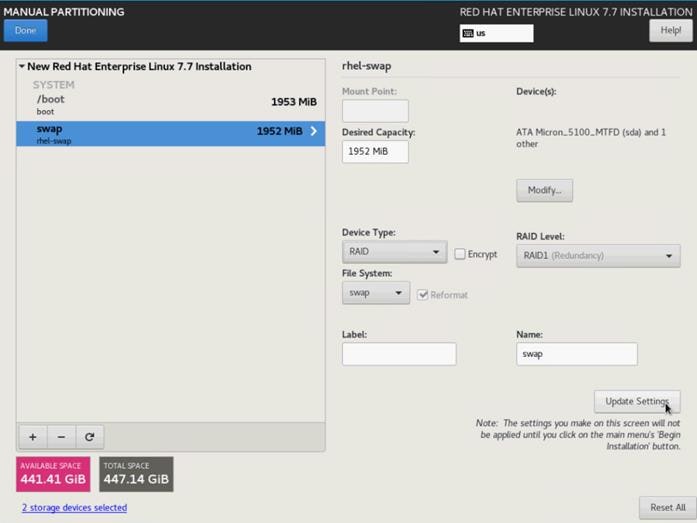This screenshot has width=697, height=523.
Task: Reload storage configuration with refresh icon
Action: pos(90,437)
